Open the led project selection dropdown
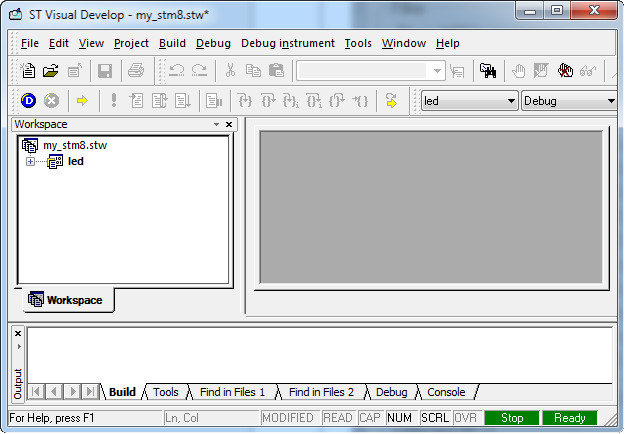The width and height of the screenshot is (625, 434). coord(511,101)
